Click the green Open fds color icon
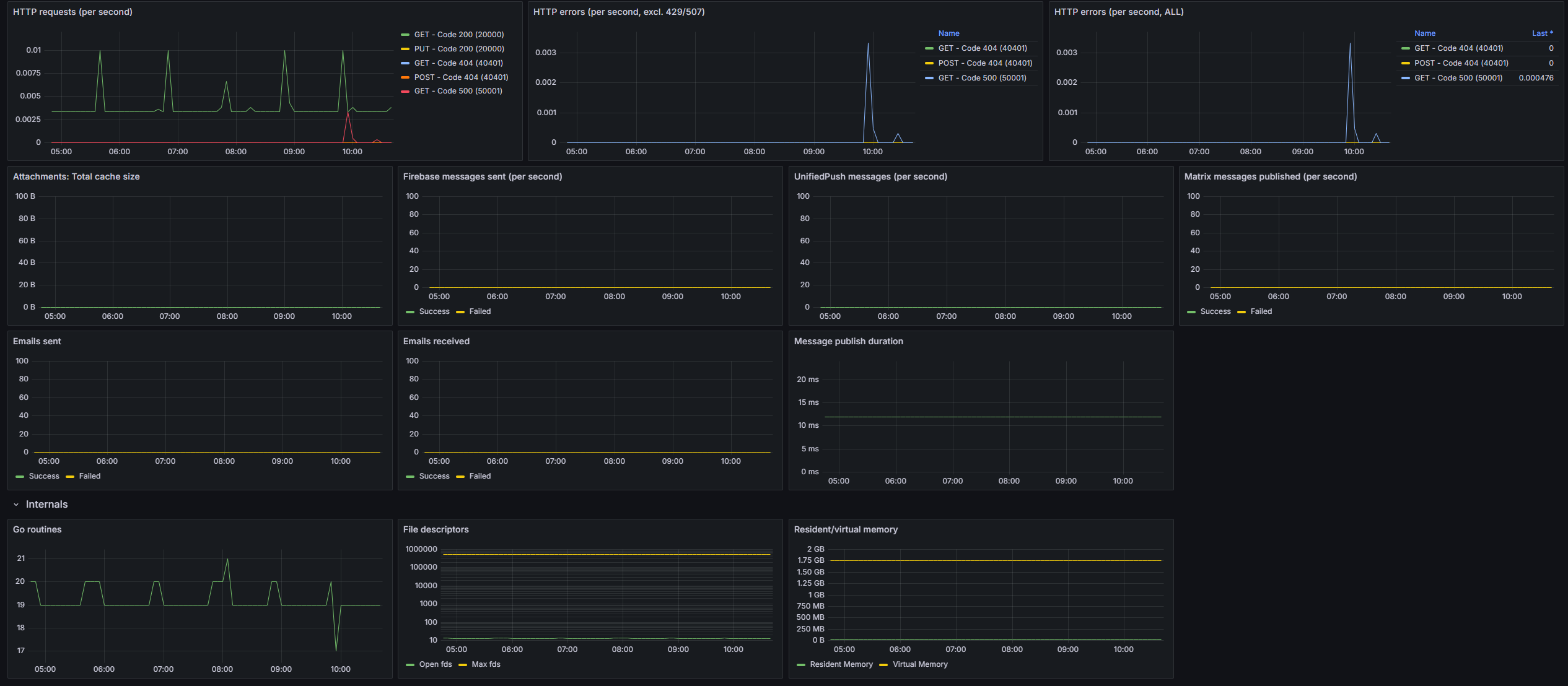The image size is (1568, 686). 410,665
